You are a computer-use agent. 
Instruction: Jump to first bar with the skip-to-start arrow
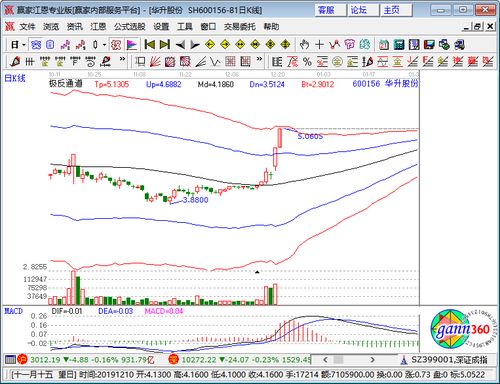tap(150, 44)
